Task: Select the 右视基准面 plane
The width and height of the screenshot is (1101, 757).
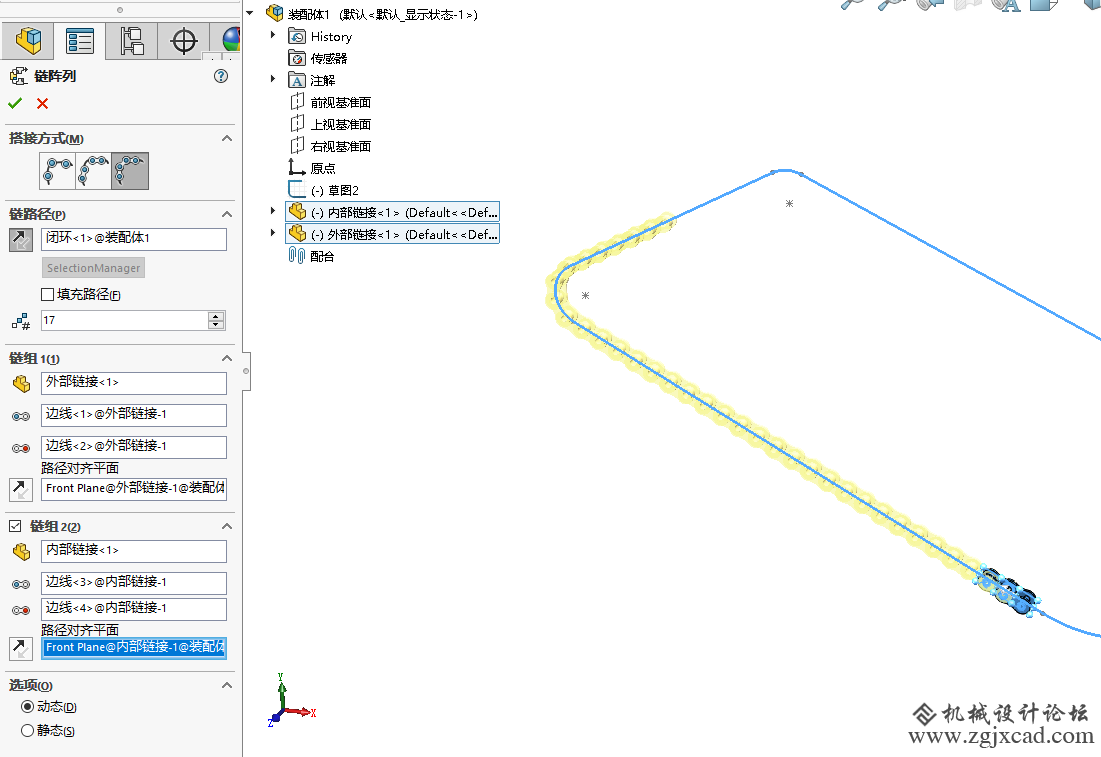Action: coord(330,146)
